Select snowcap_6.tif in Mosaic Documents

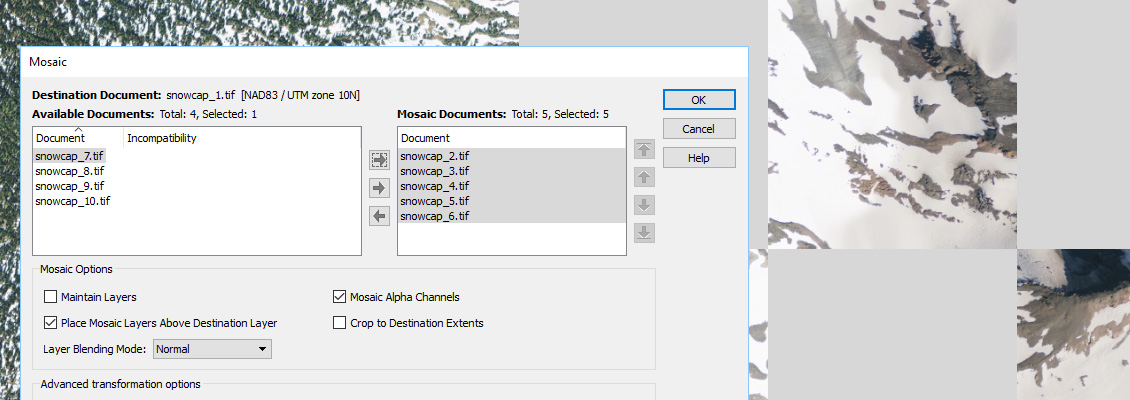click(512, 216)
